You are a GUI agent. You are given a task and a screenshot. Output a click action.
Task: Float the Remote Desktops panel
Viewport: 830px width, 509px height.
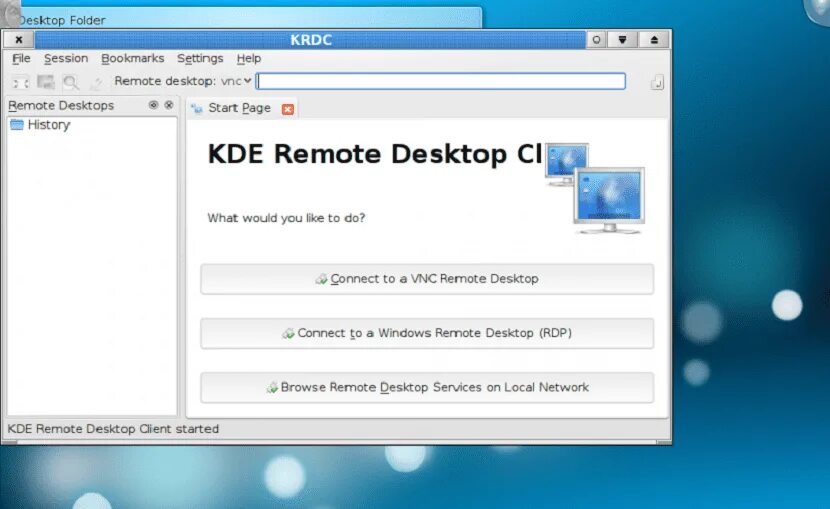[154, 105]
